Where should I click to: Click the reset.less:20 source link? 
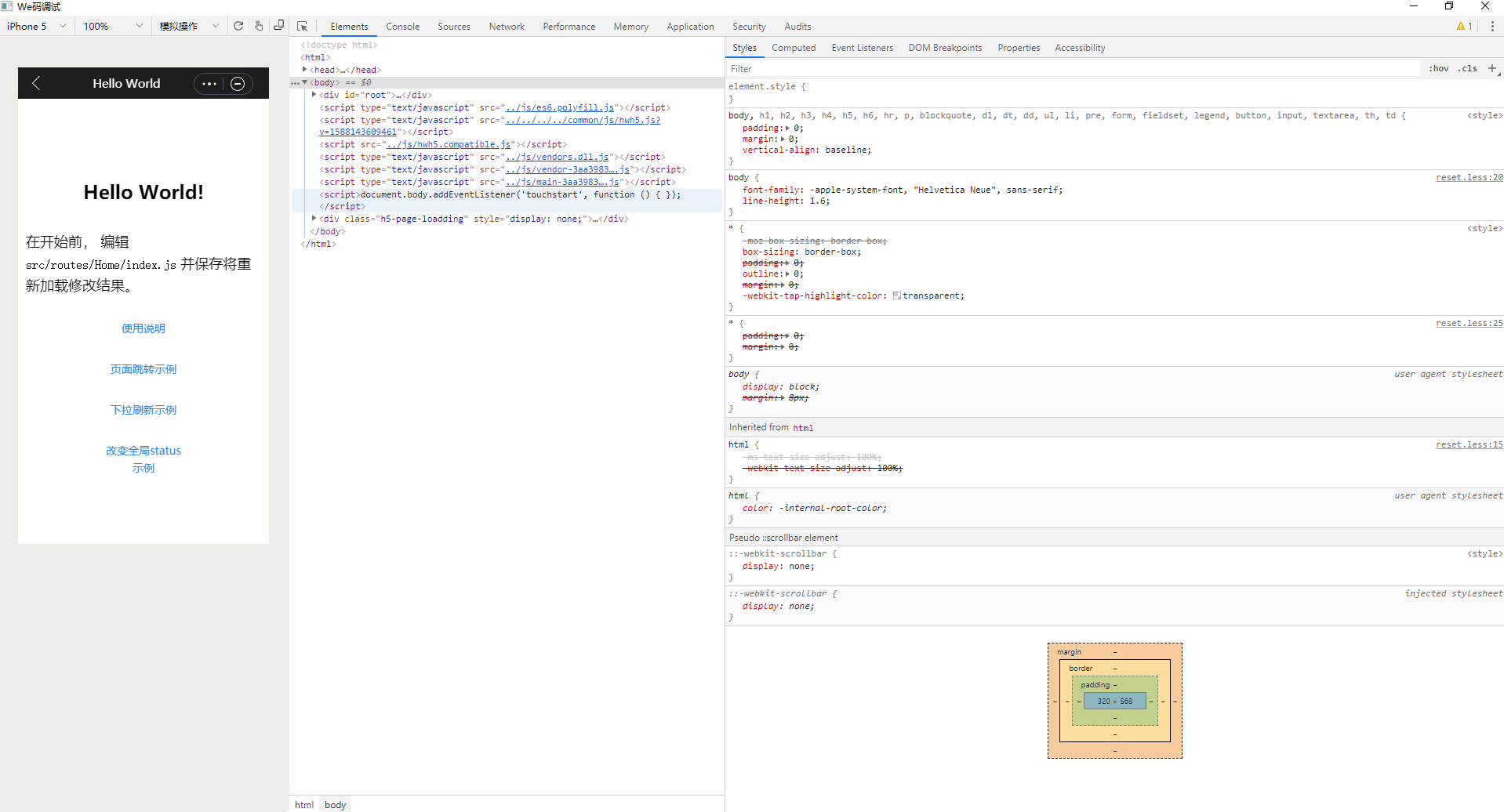(1468, 177)
